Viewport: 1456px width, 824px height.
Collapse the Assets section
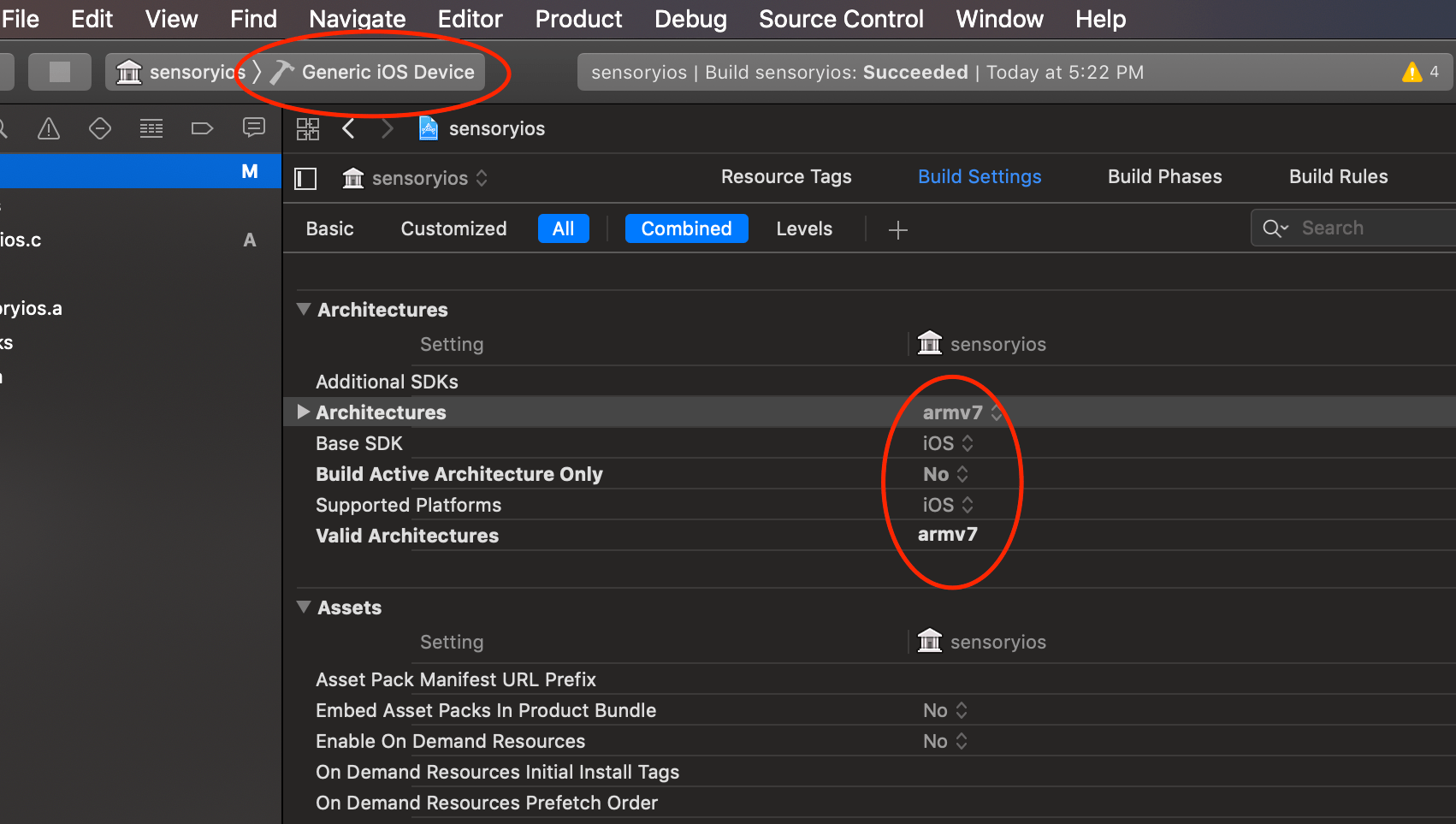coord(304,607)
